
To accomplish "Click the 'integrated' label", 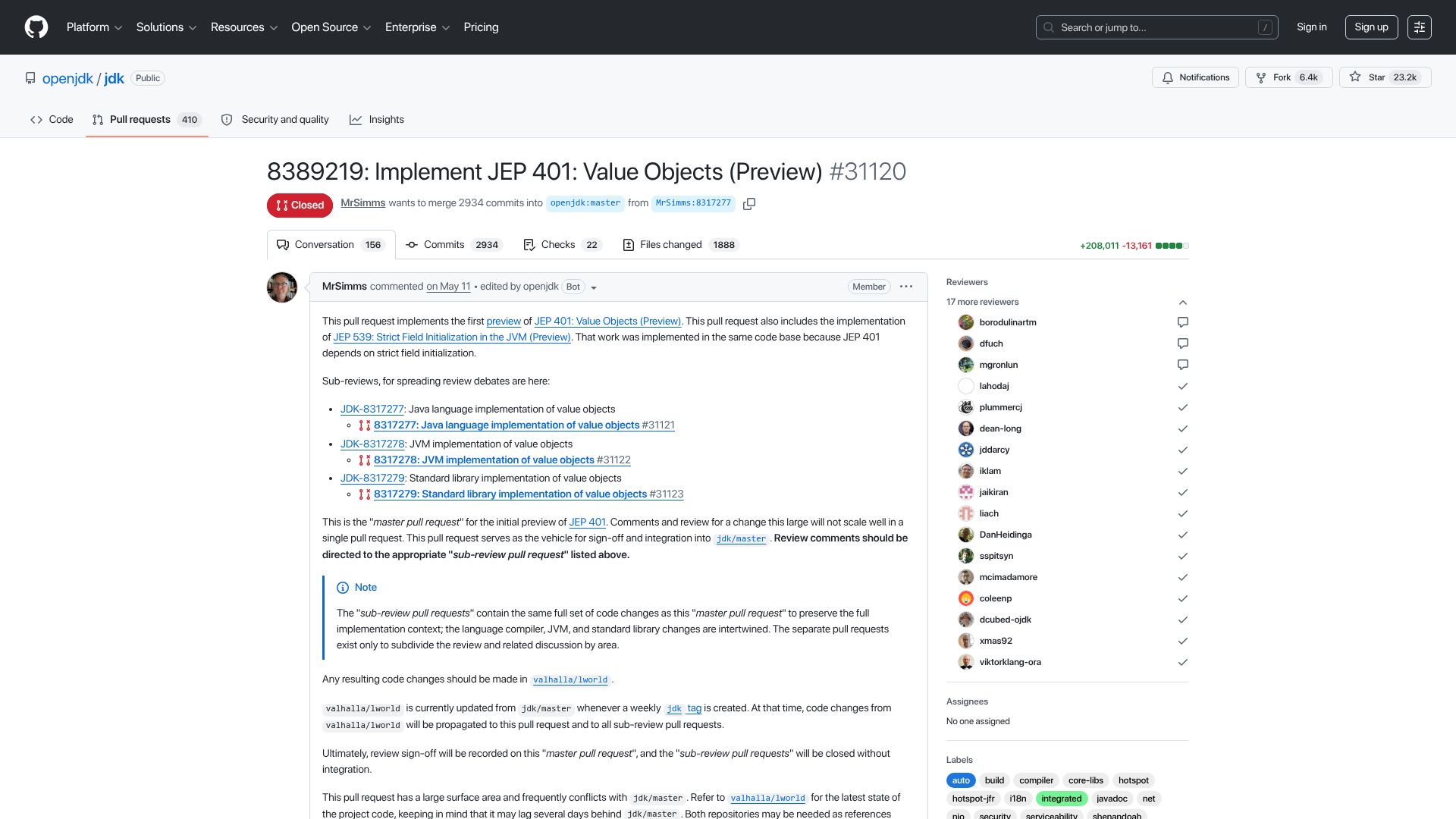I will pyautogui.click(x=1061, y=799).
